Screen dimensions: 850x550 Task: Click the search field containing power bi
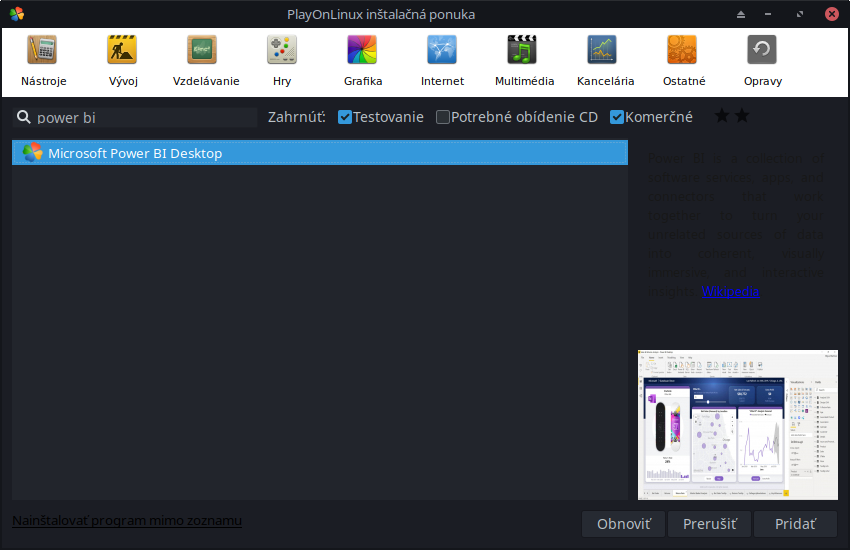pos(134,118)
